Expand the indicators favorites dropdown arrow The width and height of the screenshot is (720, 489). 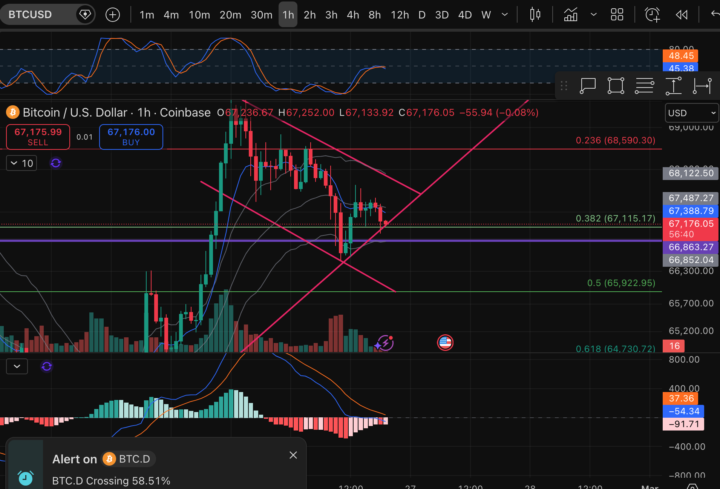pos(594,15)
